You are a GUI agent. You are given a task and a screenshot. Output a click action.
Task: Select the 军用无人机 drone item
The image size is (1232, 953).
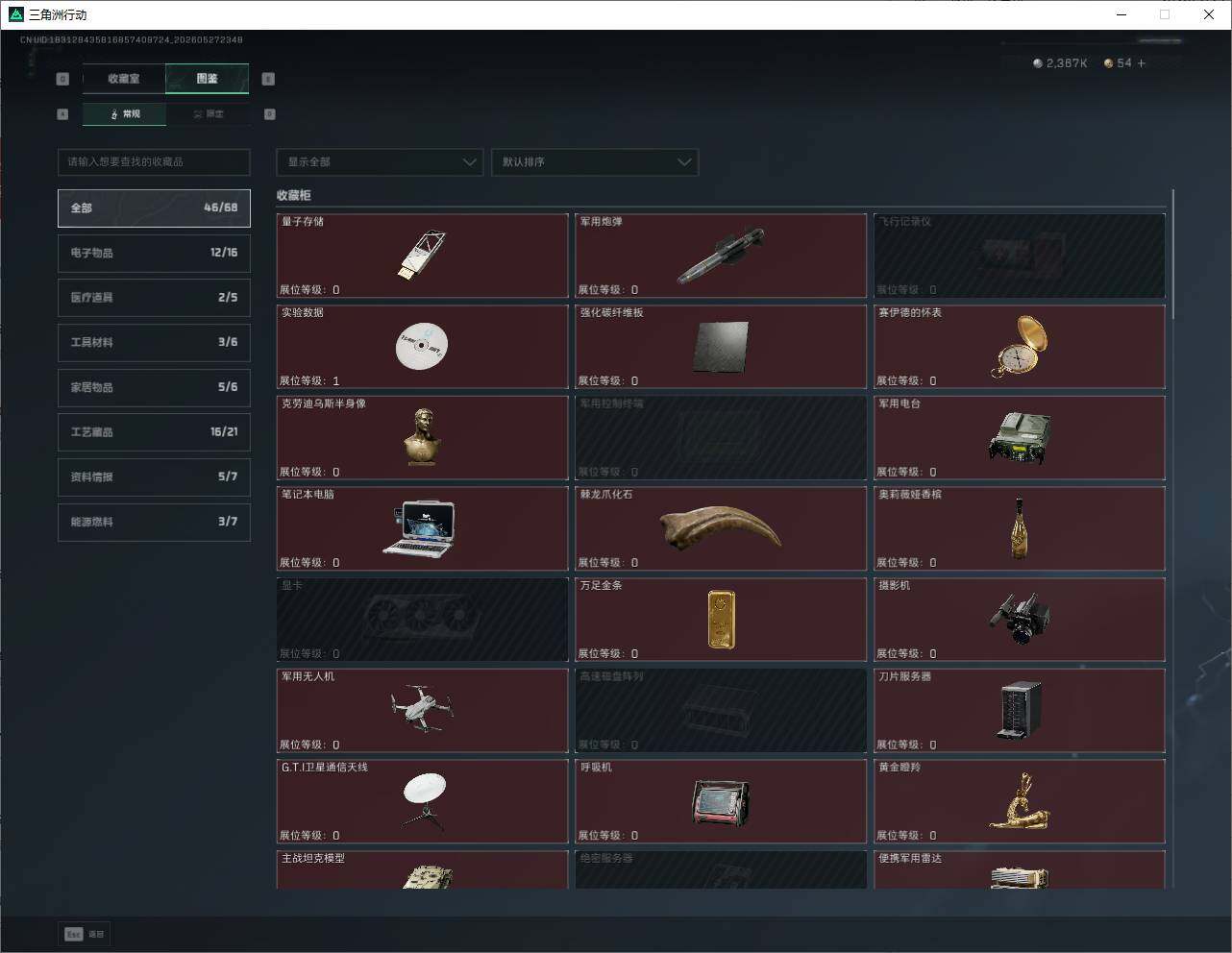(x=422, y=711)
